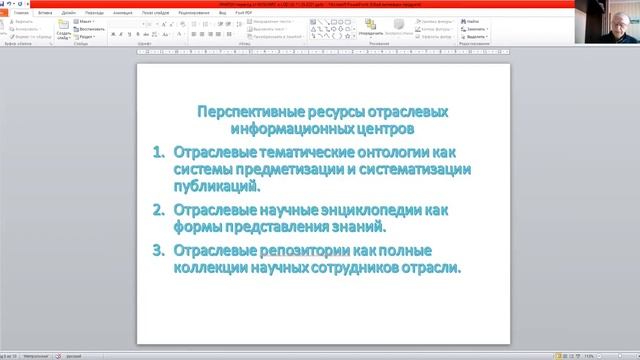Image resolution: width=640 pixels, height=360 pixels.
Task: Click the underlined word 'репозитории' on slide
Action: [305, 250]
